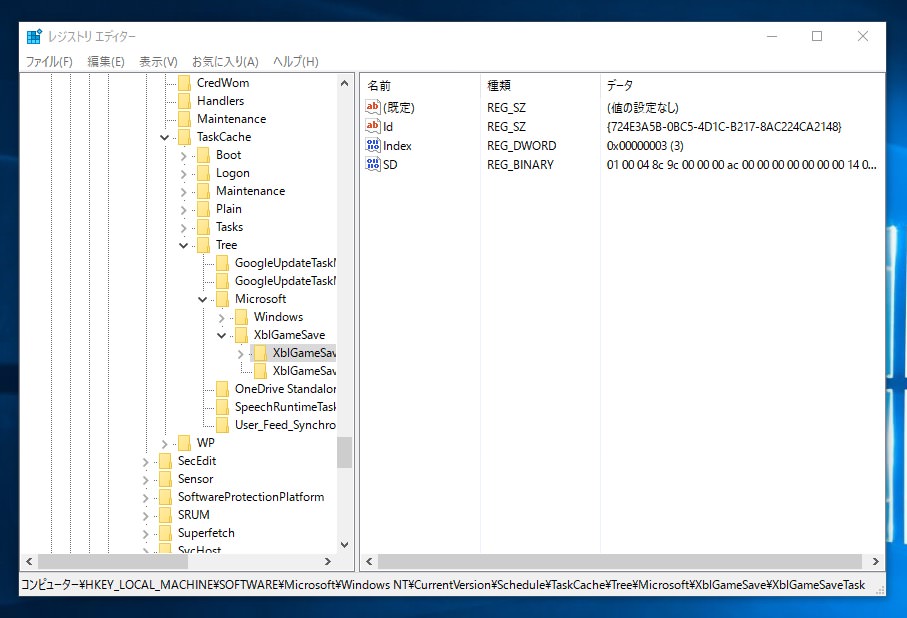The width and height of the screenshot is (907, 618).
Task: Select the 0x00000003 (3) data cell
Action: pyautogui.click(x=645, y=145)
